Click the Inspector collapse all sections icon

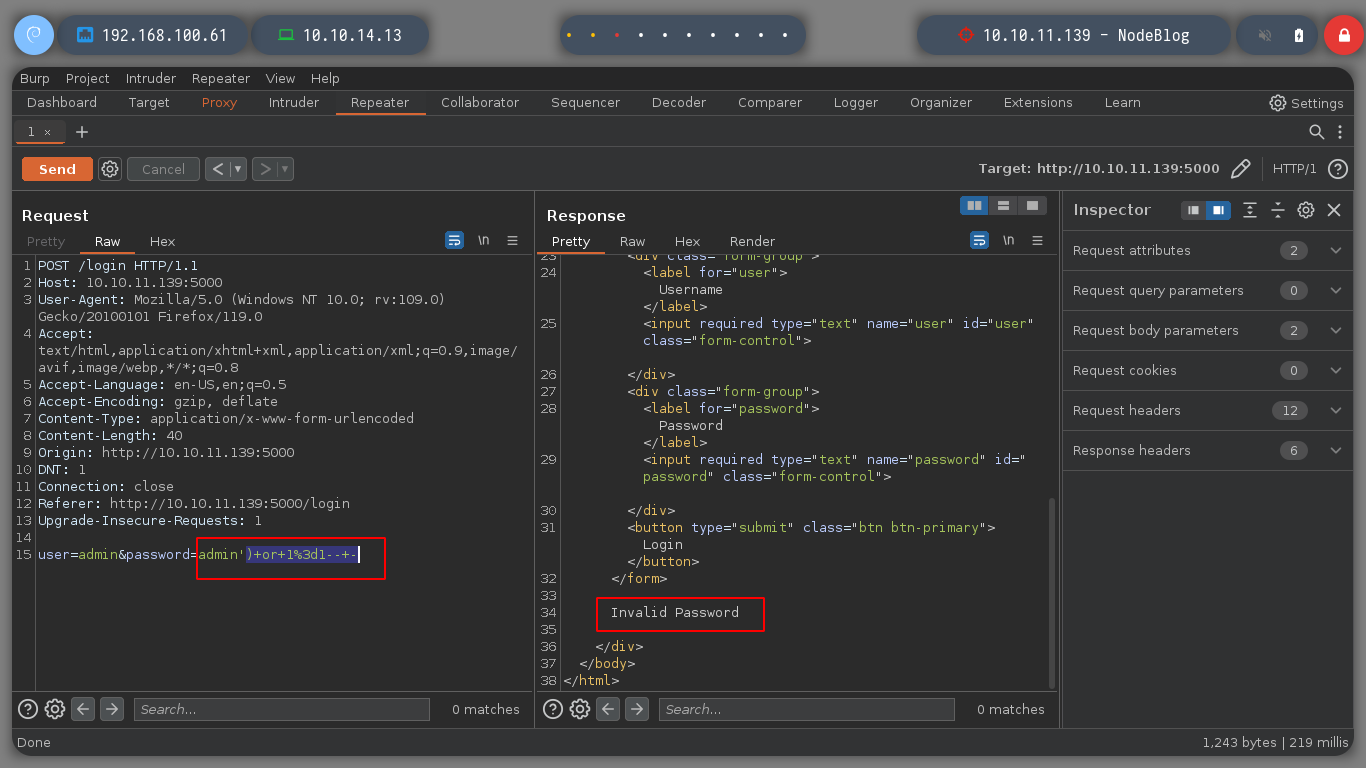pyautogui.click(x=1278, y=210)
